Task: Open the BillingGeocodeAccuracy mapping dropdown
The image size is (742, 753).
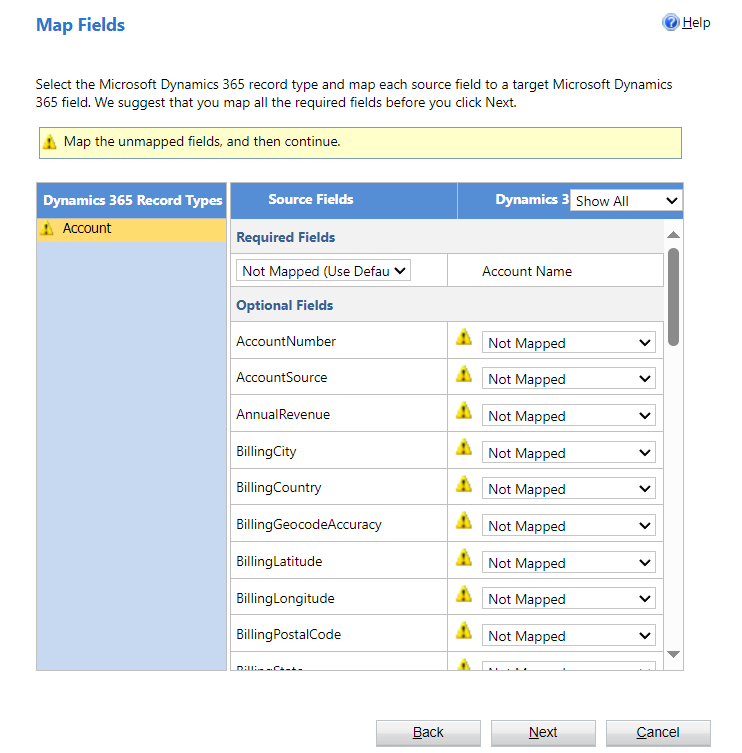Action: click(569, 525)
